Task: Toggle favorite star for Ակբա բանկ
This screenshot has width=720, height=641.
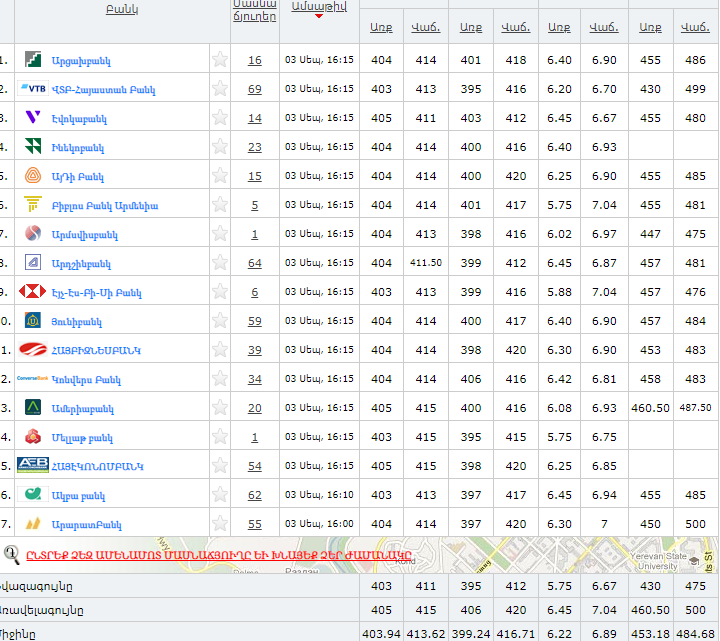Action: pos(220,494)
